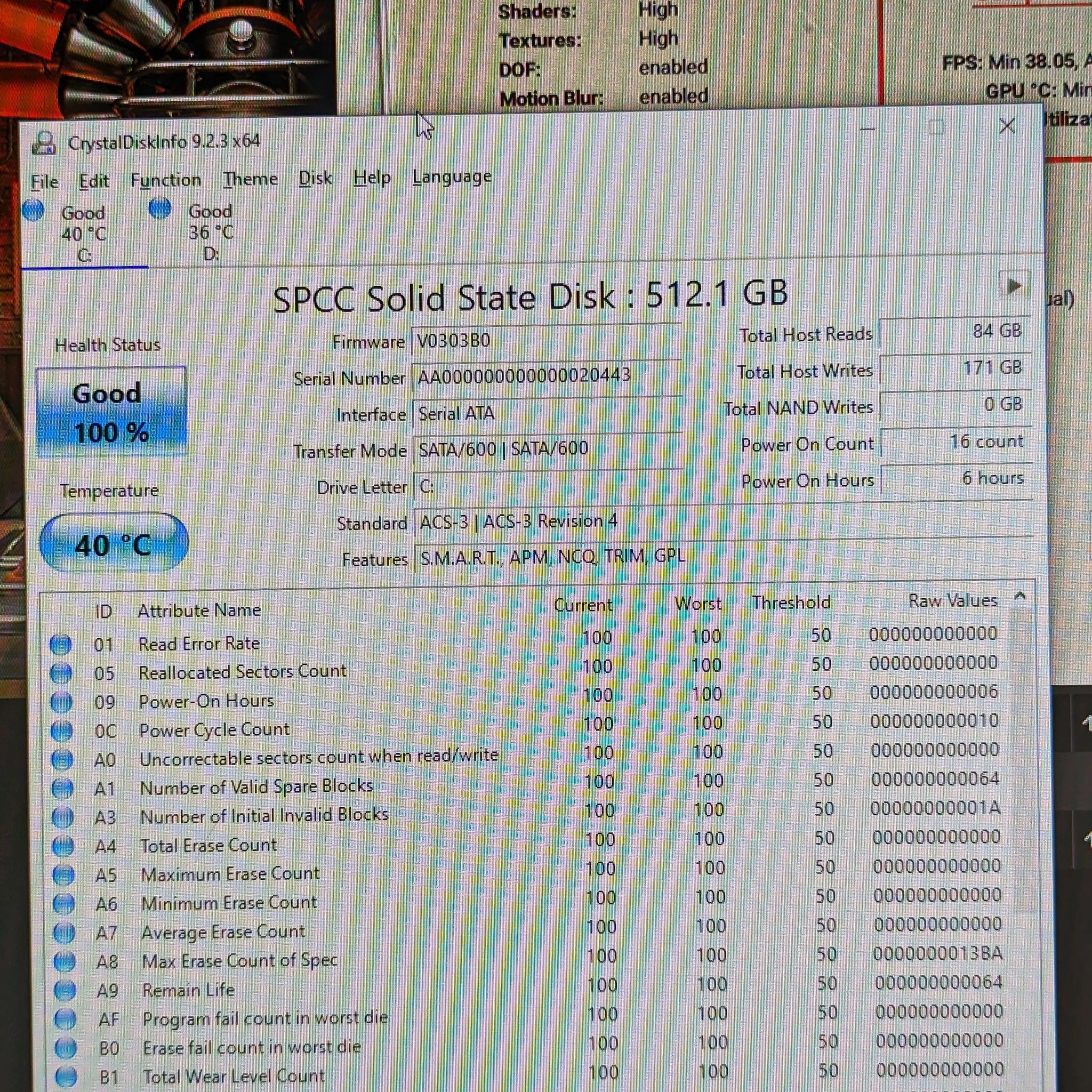Click status icon of Power-On Hours row

point(61,702)
